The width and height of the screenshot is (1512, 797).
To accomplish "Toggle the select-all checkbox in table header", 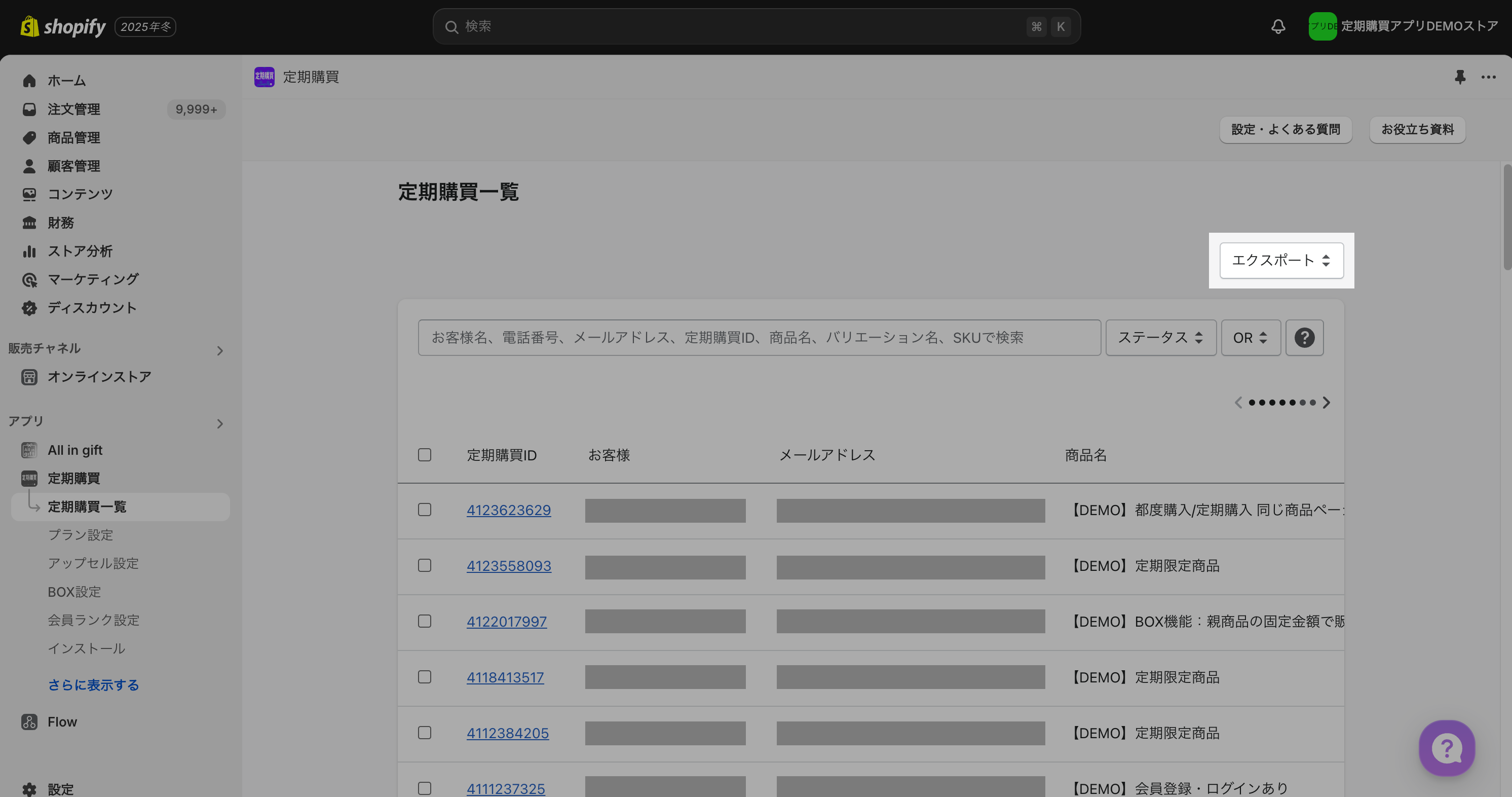I will pyautogui.click(x=425, y=455).
